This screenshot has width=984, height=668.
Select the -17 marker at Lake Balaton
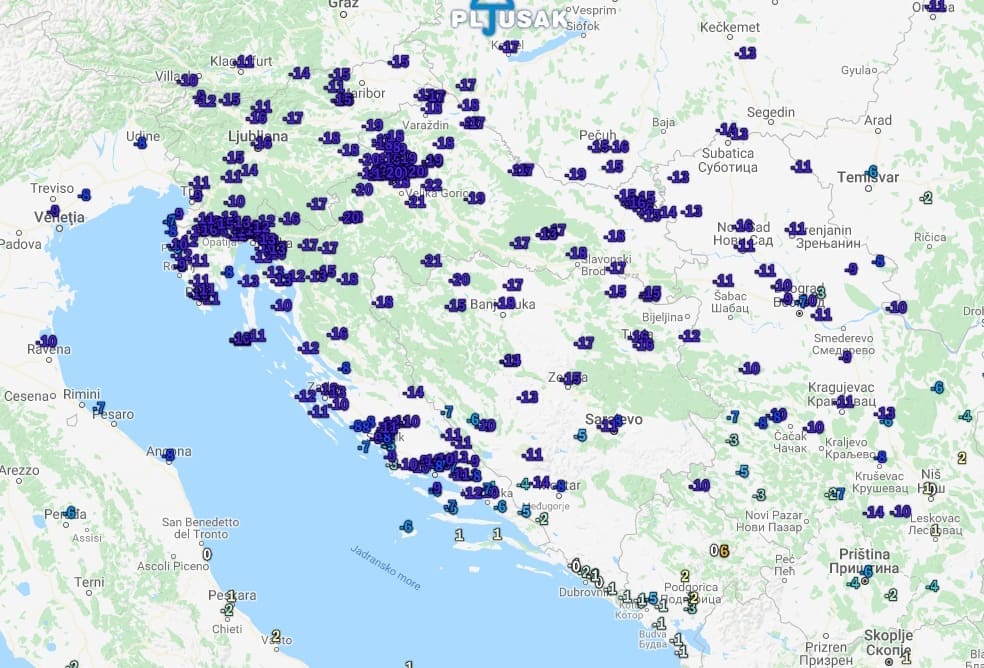510,46
